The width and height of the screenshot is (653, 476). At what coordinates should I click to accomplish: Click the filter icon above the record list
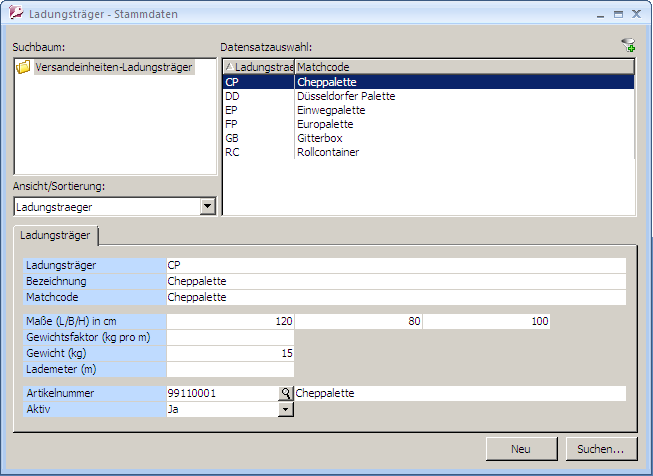628,45
